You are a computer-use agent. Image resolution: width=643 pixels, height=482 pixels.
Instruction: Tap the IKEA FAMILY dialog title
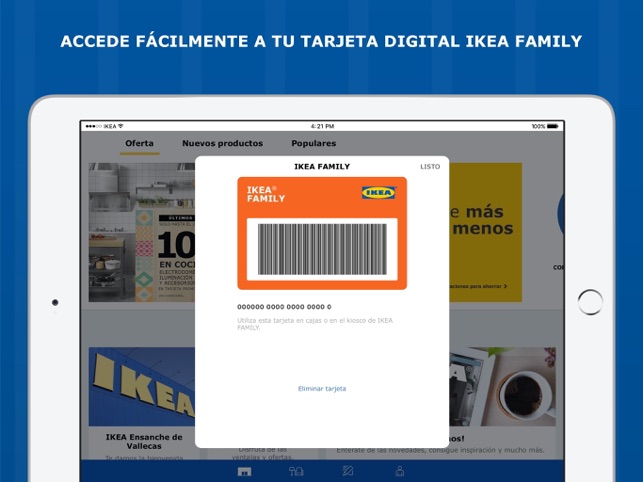[x=322, y=167]
